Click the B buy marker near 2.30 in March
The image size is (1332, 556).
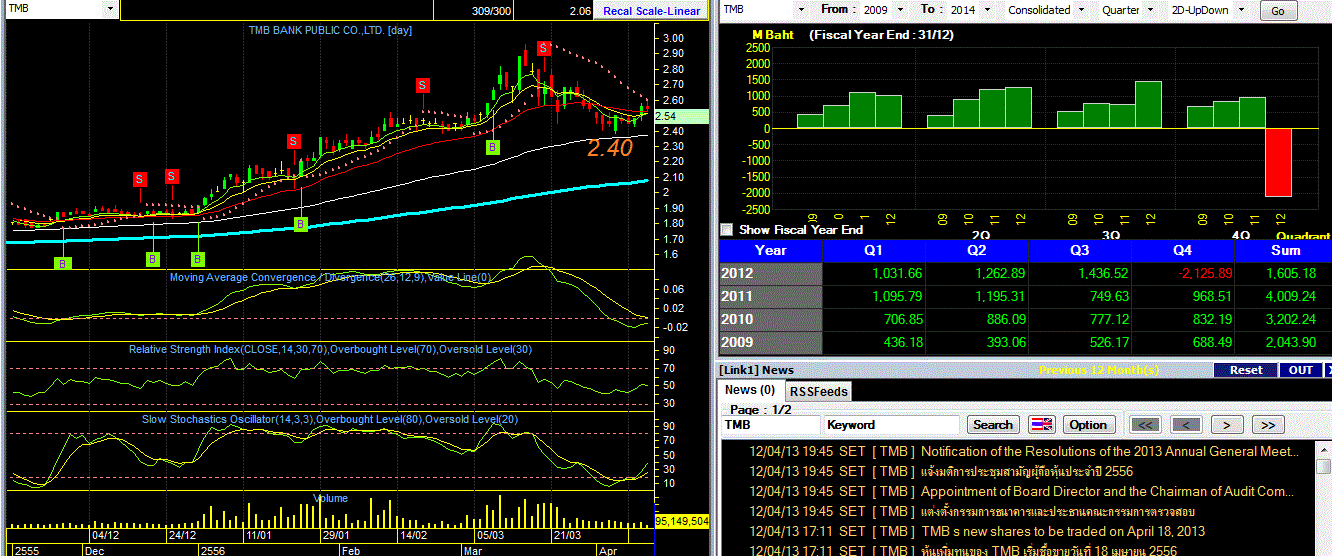[492, 147]
